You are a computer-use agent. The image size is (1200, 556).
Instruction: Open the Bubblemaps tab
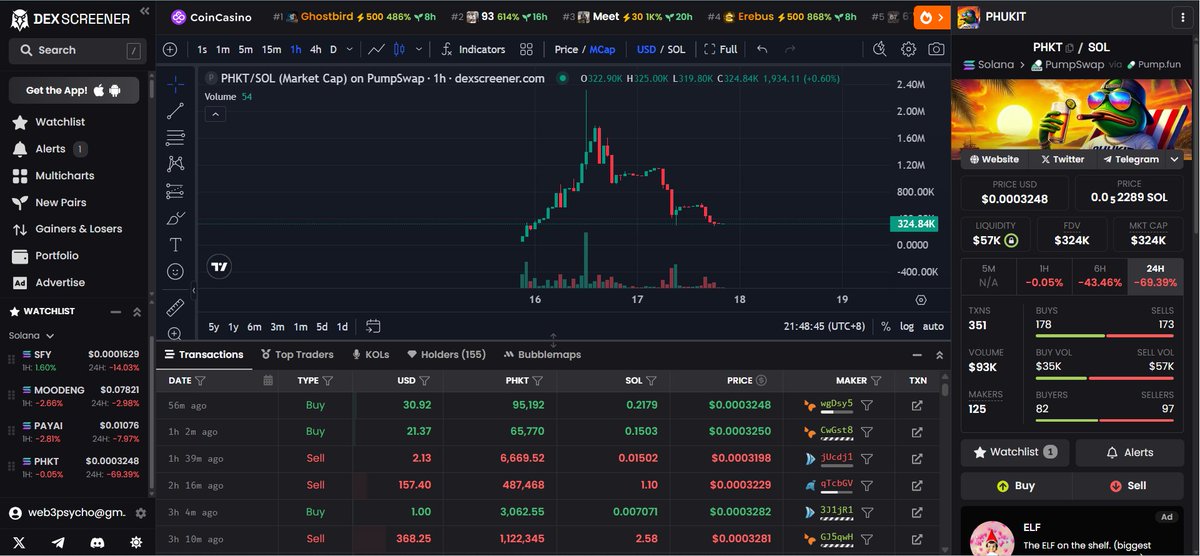click(542, 354)
